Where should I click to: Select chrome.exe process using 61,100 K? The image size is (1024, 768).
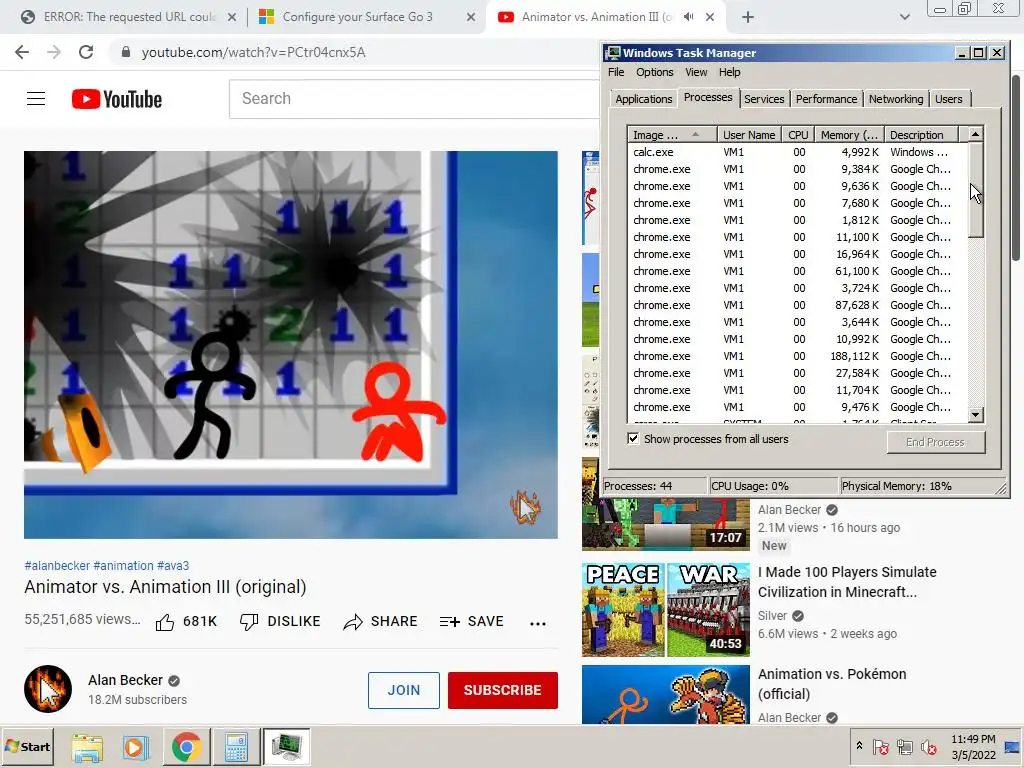(x=797, y=271)
